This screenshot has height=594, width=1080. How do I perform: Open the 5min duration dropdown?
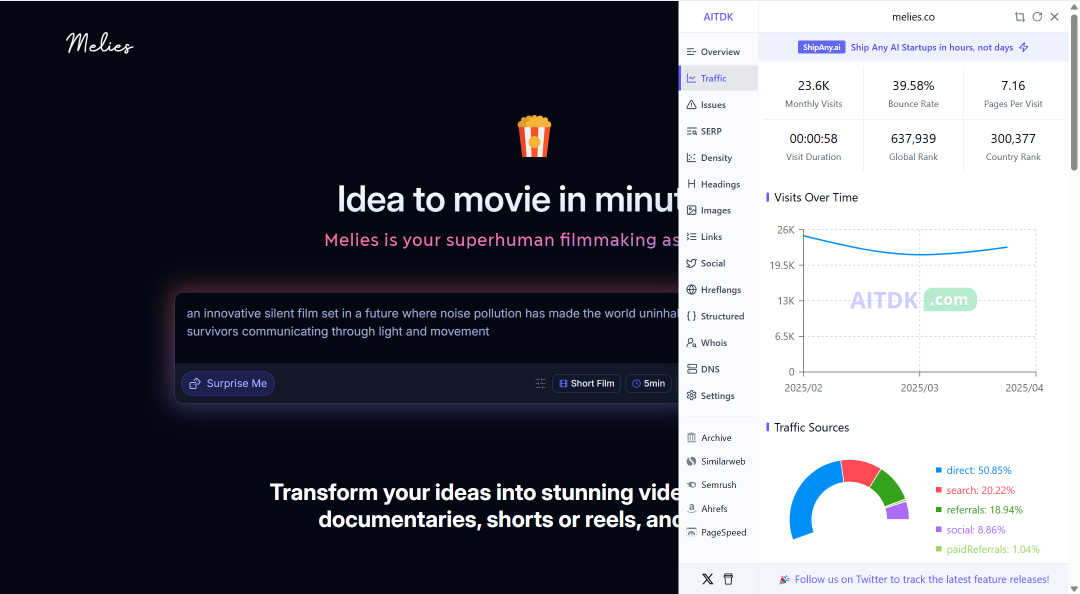pos(649,383)
